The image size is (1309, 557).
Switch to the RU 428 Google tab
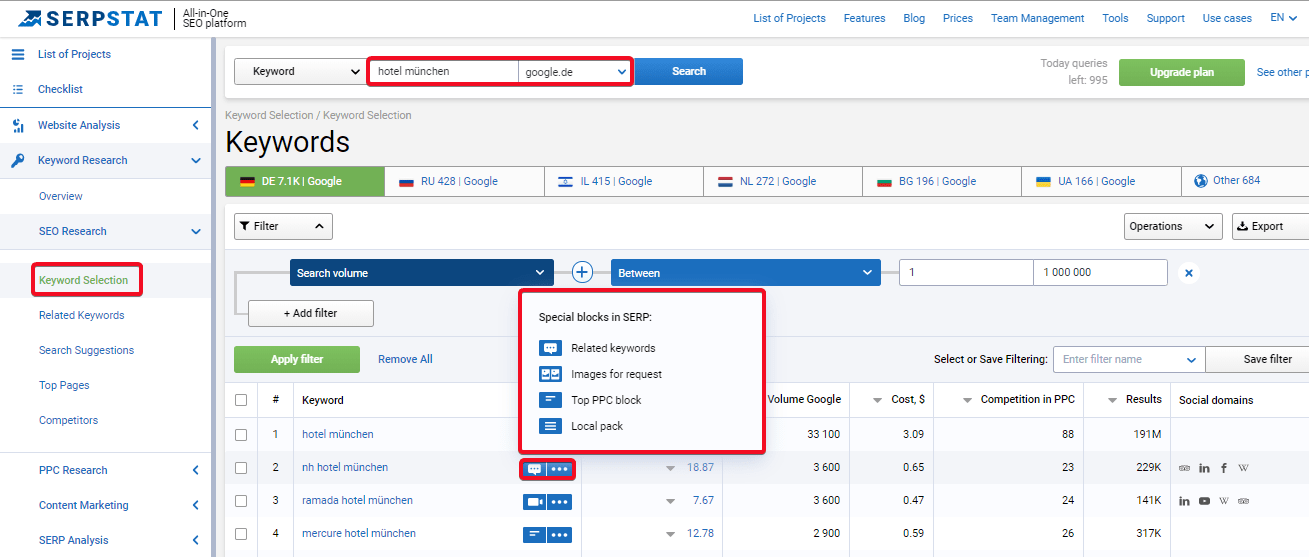click(x=464, y=181)
